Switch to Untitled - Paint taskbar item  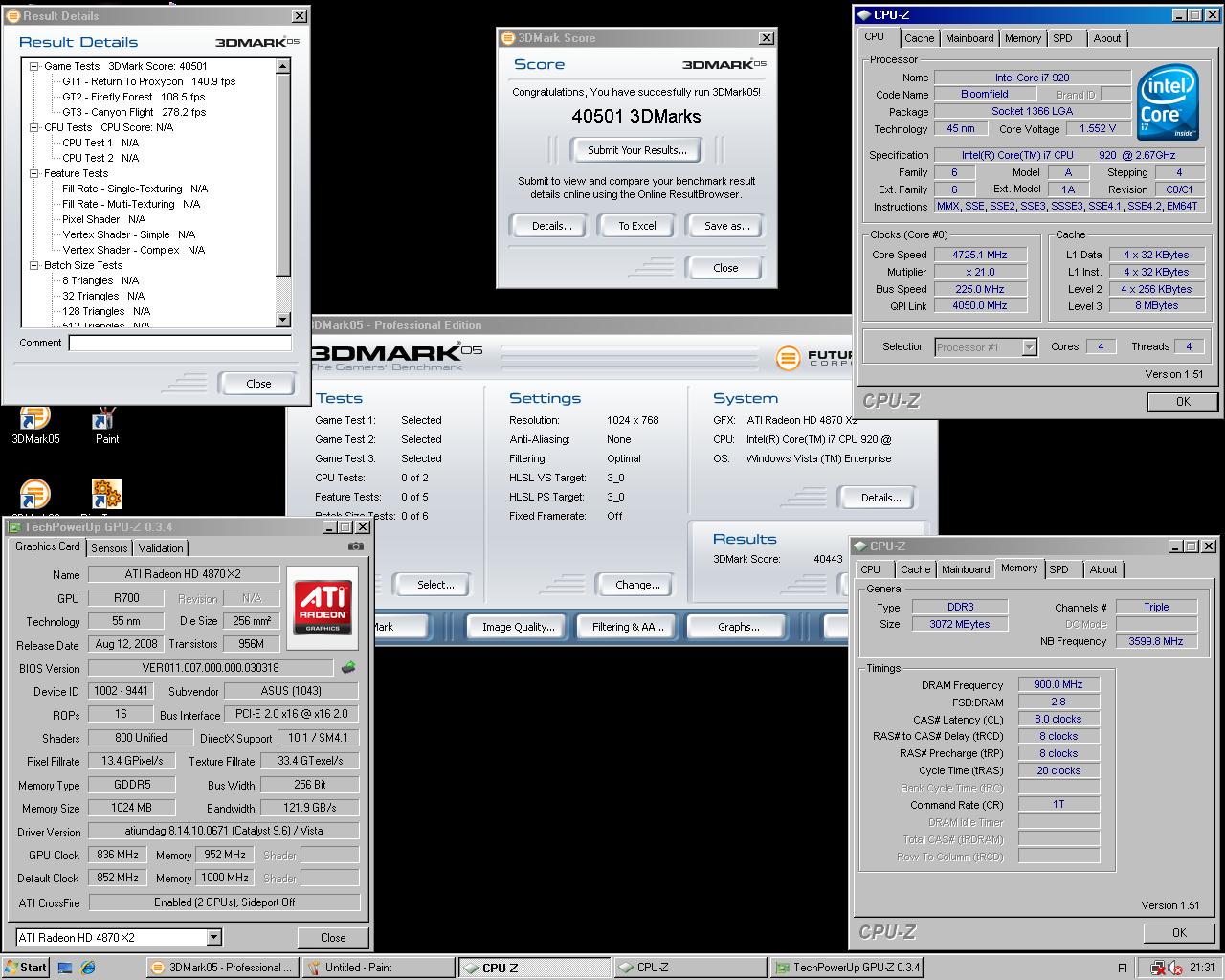point(377,968)
